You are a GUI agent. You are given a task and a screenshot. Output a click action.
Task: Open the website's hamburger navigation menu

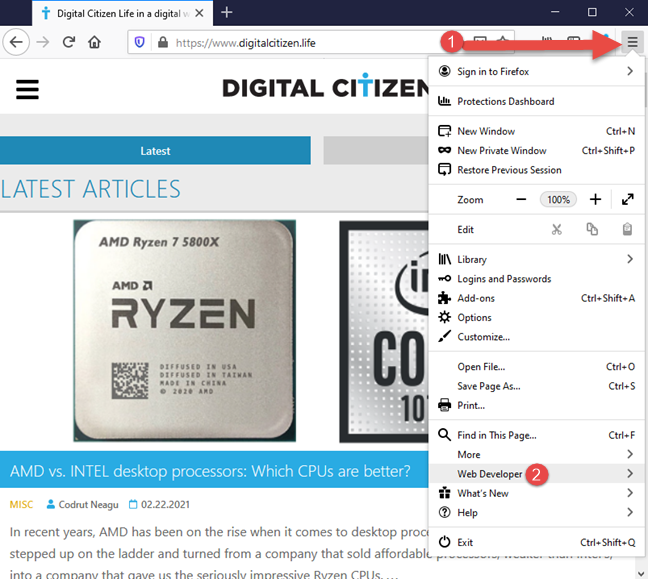(x=27, y=90)
